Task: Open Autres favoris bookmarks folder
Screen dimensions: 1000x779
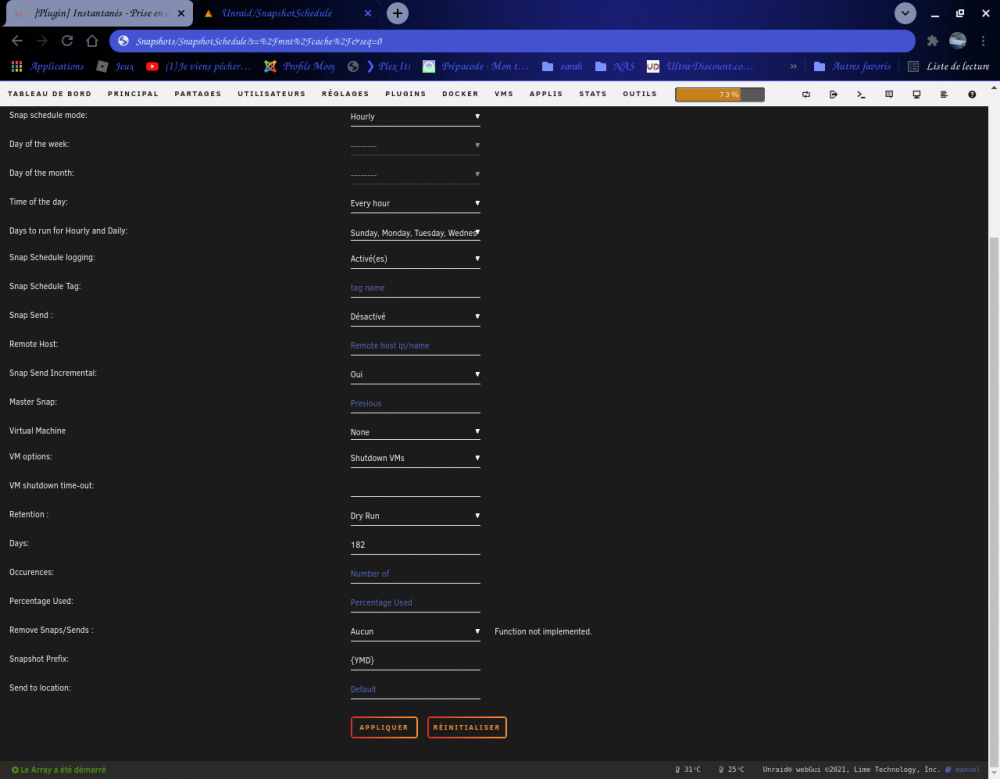Action: coord(852,66)
